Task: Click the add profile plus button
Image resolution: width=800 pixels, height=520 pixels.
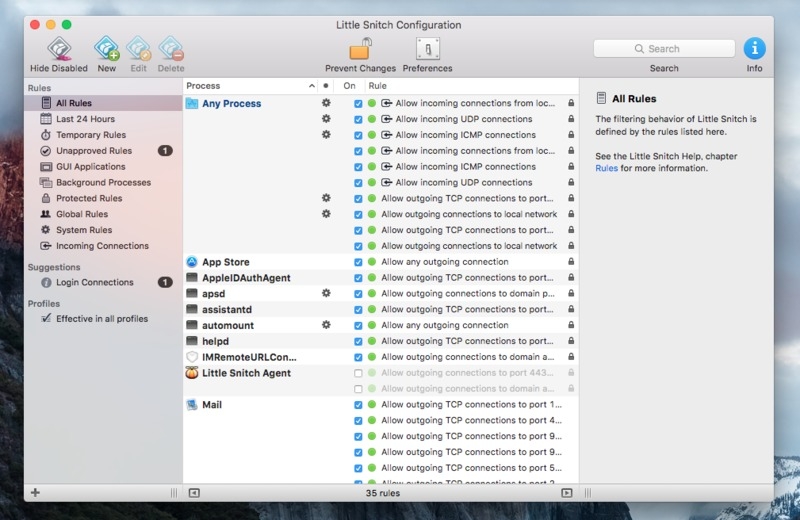Action: (35, 492)
